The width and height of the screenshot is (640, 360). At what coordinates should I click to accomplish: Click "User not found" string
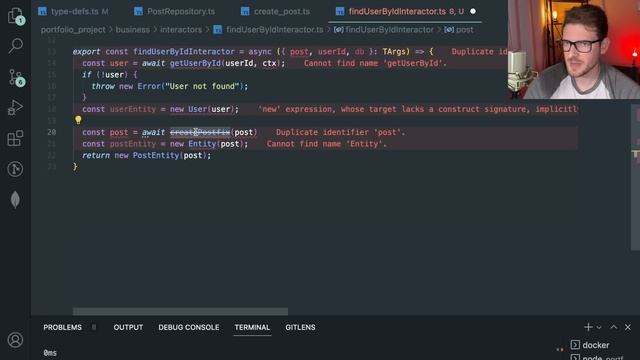pyautogui.click(x=202, y=86)
